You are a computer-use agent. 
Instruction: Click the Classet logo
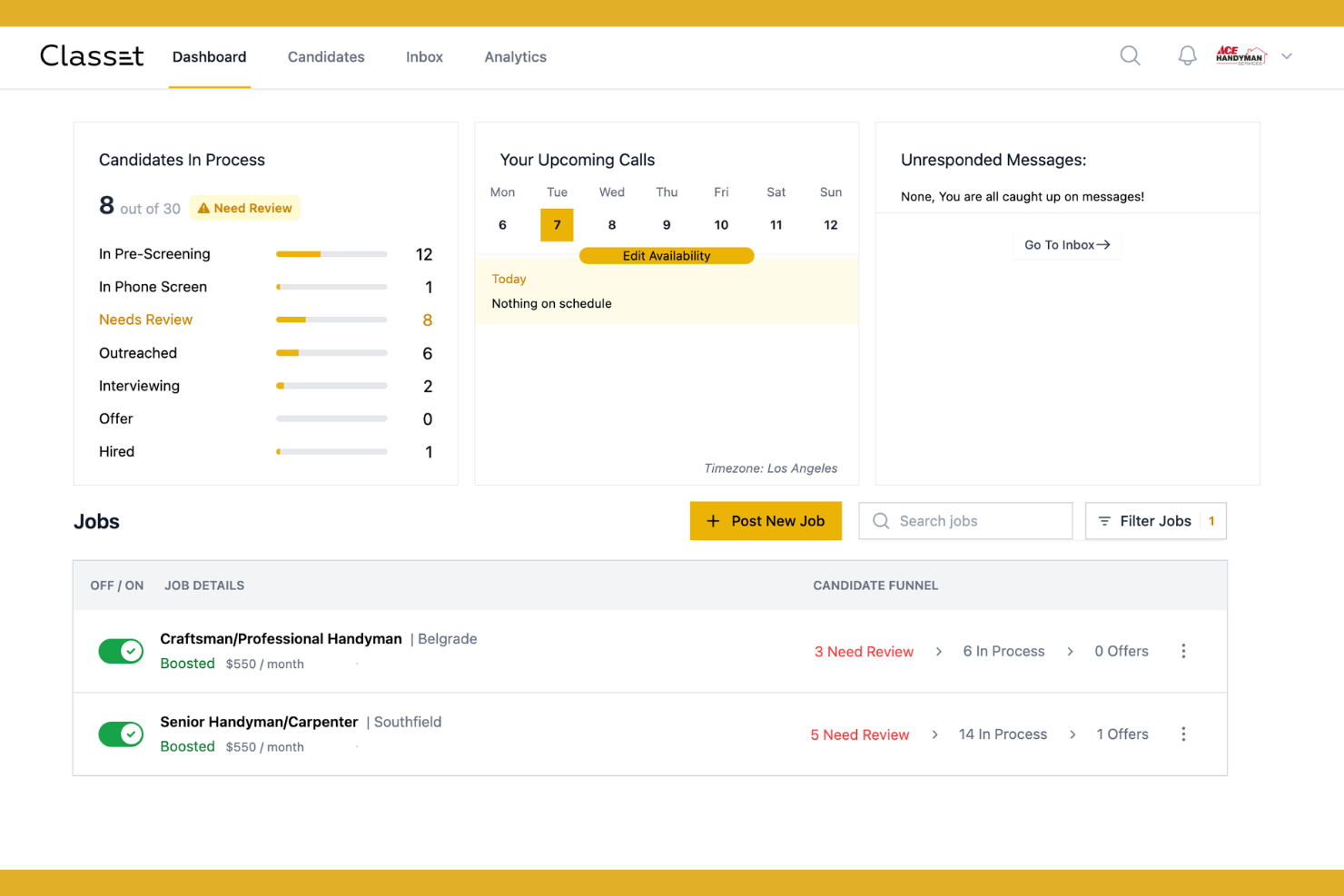point(92,56)
